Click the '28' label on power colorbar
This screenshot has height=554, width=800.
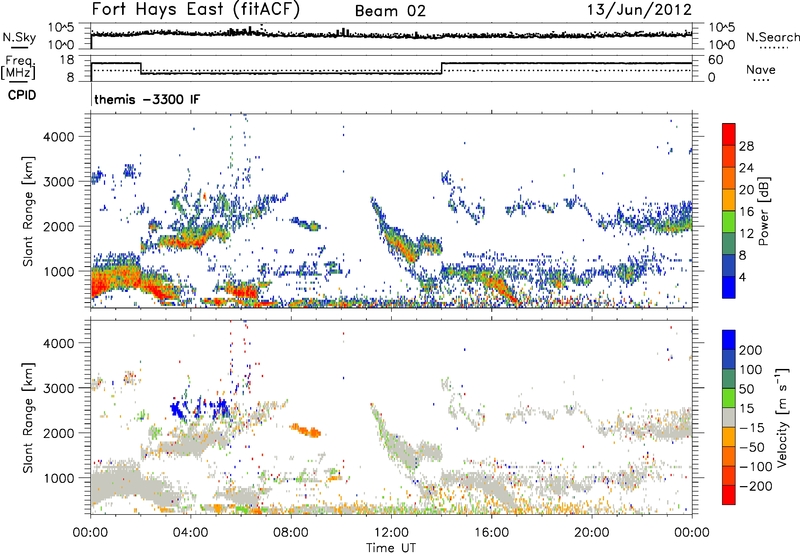tap(746, 146)
